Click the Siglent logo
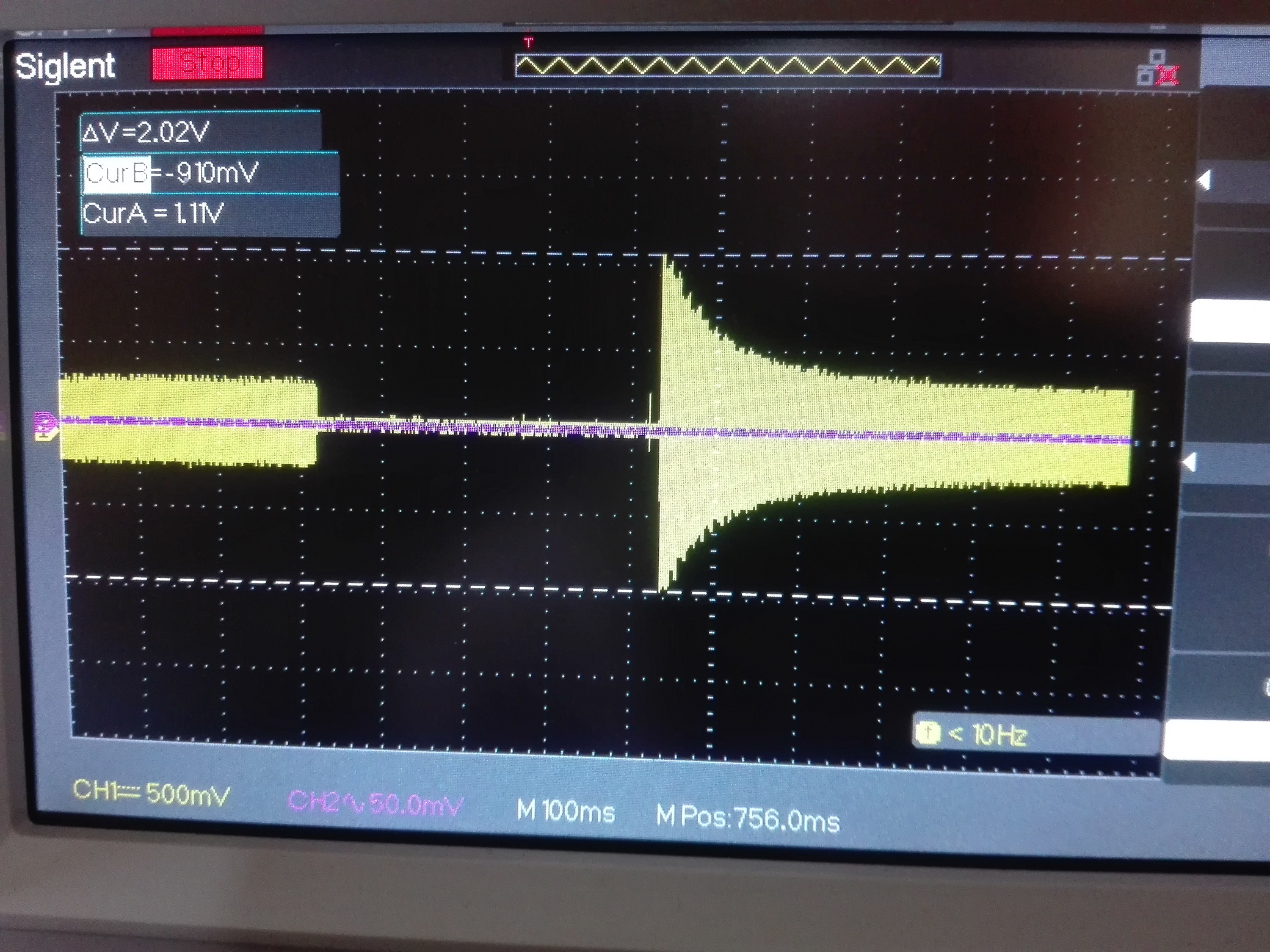This screenshot has width=1270, height=952. point(65,66)
